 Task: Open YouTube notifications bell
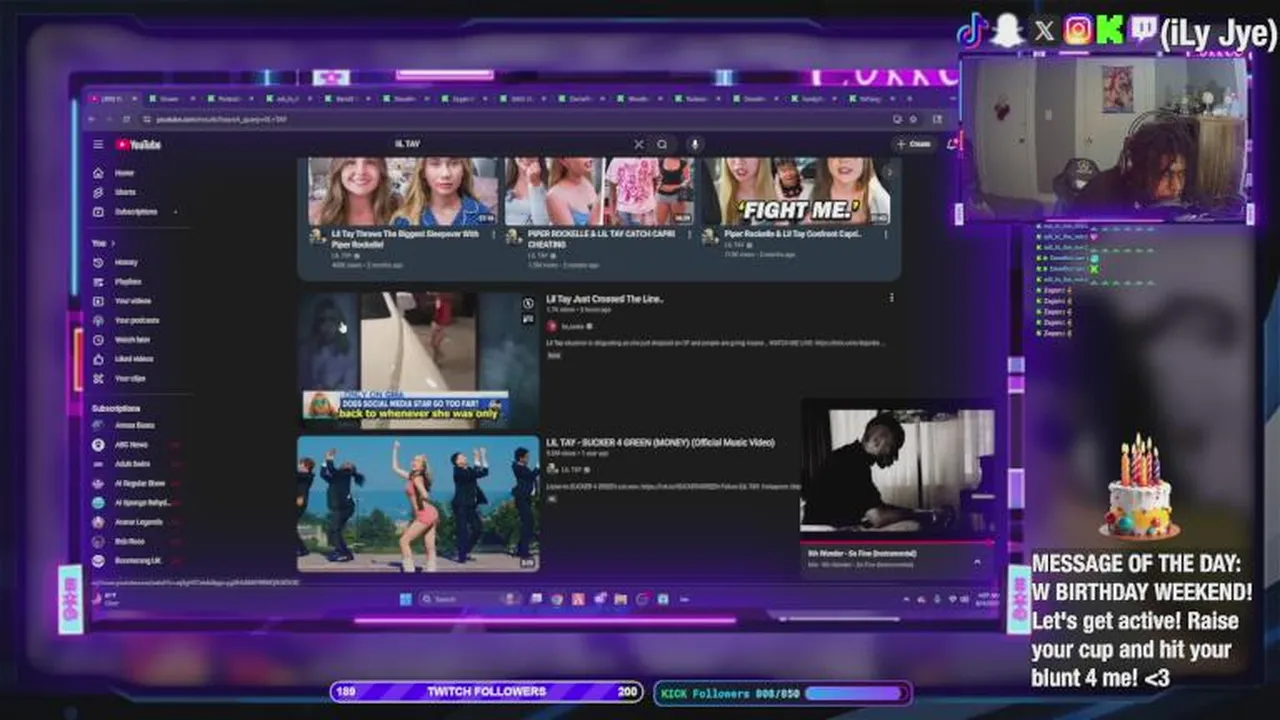point(951,144)
